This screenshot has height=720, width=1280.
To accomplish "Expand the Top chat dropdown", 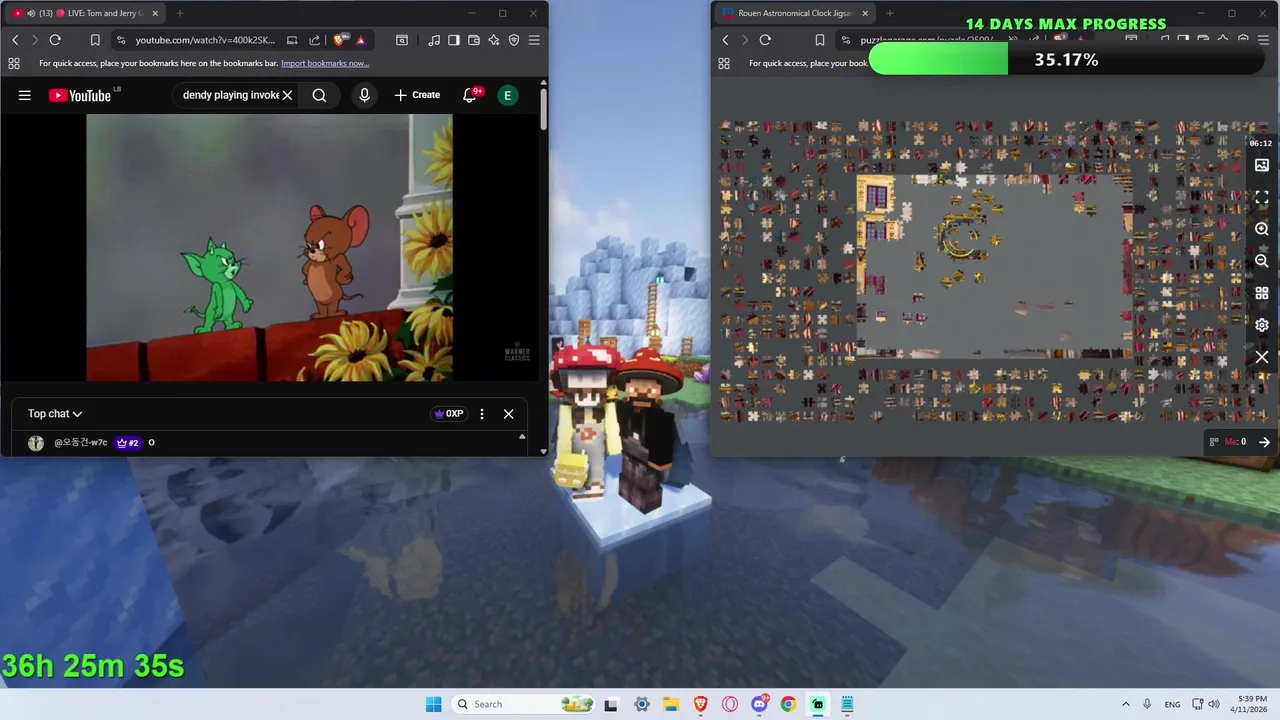I will 55,414.
